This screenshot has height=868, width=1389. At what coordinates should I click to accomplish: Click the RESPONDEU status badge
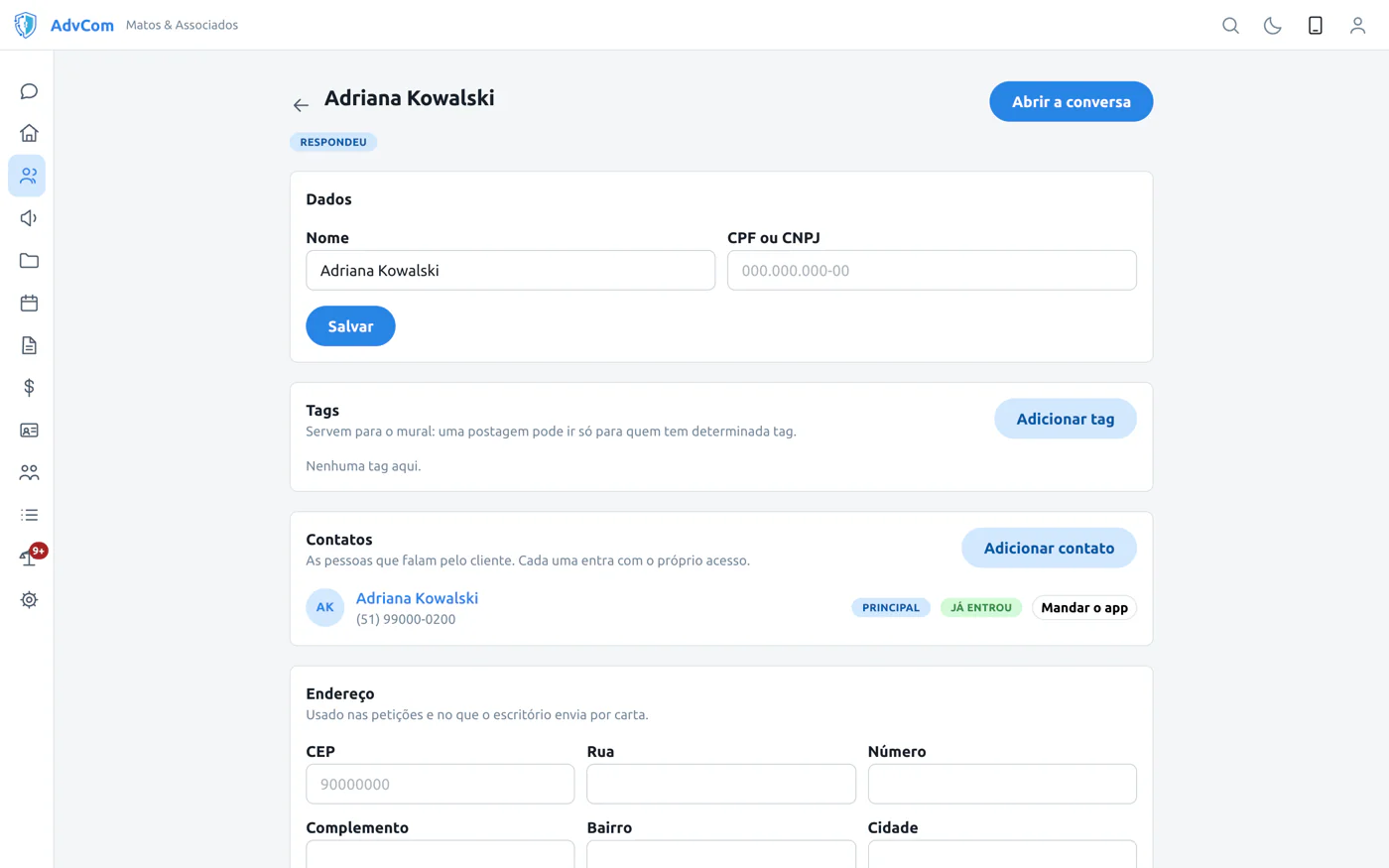pyautogui.click(x=333, y=142)
